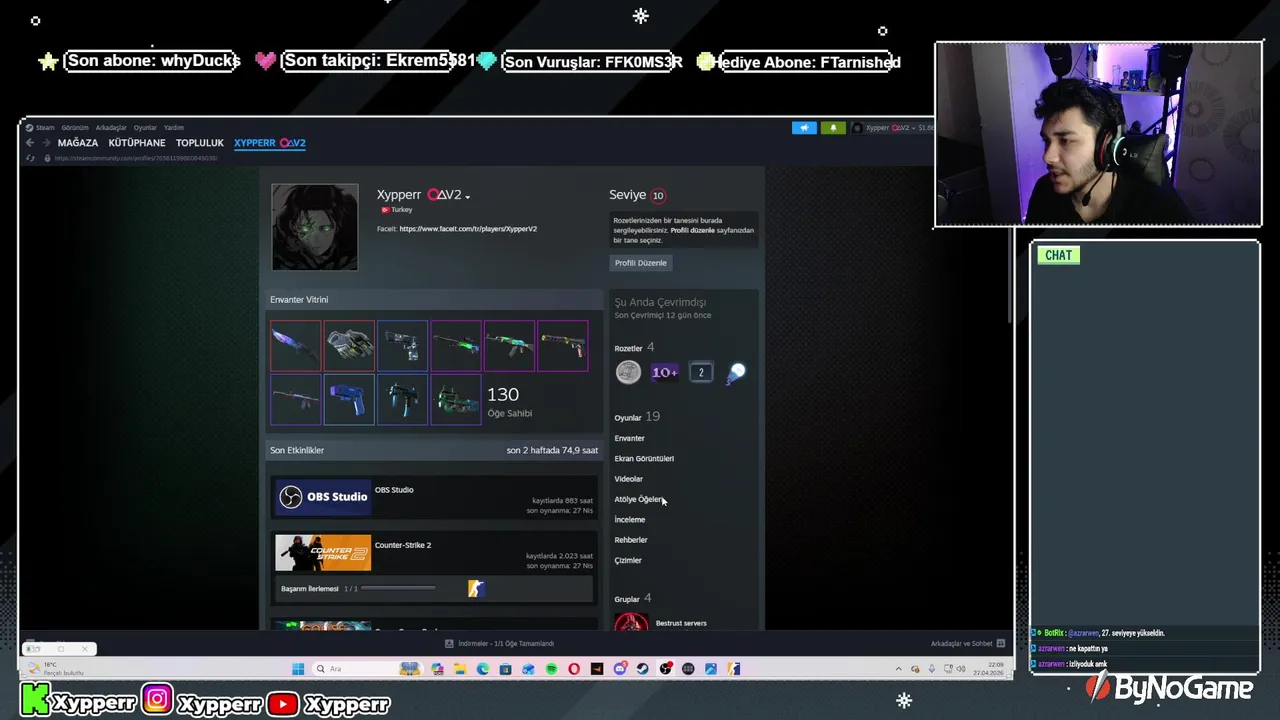Open the OBS Studio game banner

point(323,497)
